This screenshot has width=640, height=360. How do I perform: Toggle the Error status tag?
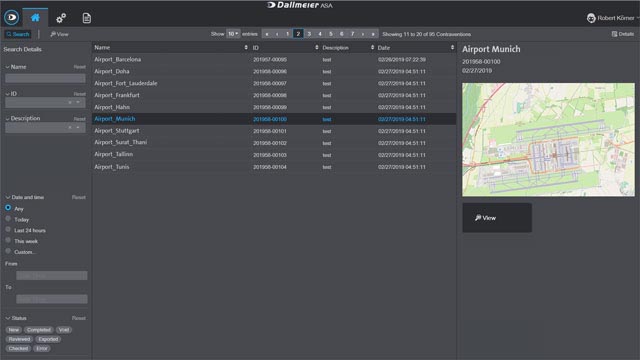click(x=42, y=349)
